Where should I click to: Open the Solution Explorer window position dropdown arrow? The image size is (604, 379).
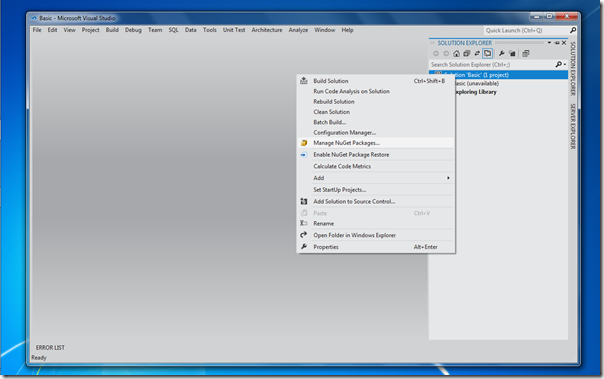click(x=549, y=43)
